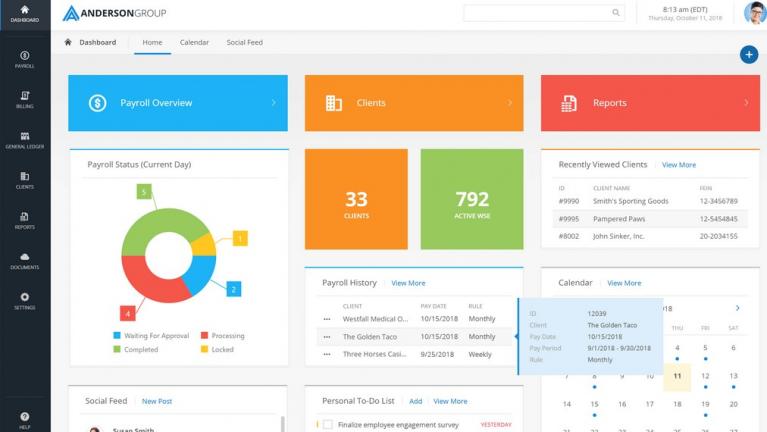This screenshot has width=767, height=432.
Task: Select Three Horses payroll history row
Action: (414, 354)
